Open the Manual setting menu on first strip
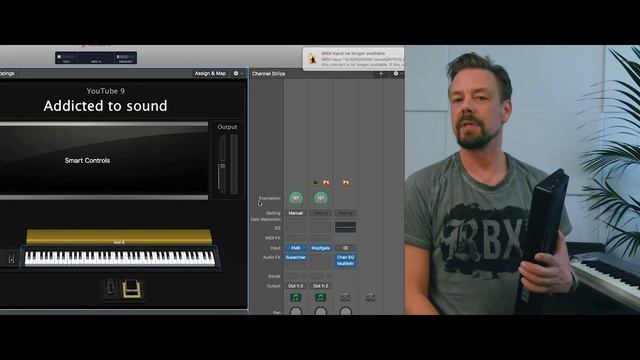 pos(296,213)
